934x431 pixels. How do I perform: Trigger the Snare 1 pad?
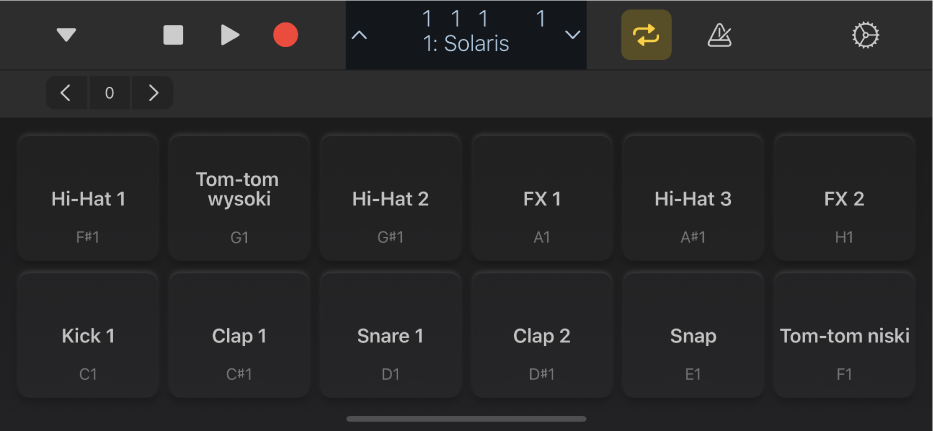coord(390,335)
